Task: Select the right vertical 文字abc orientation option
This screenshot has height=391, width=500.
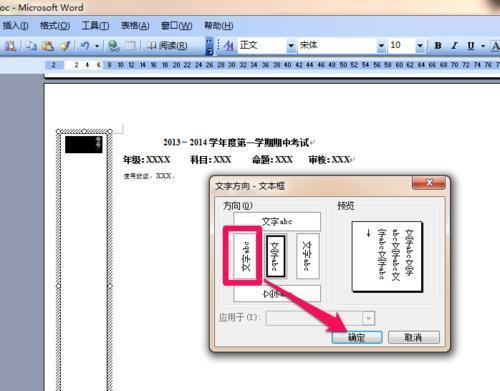Action: point(308,256)
